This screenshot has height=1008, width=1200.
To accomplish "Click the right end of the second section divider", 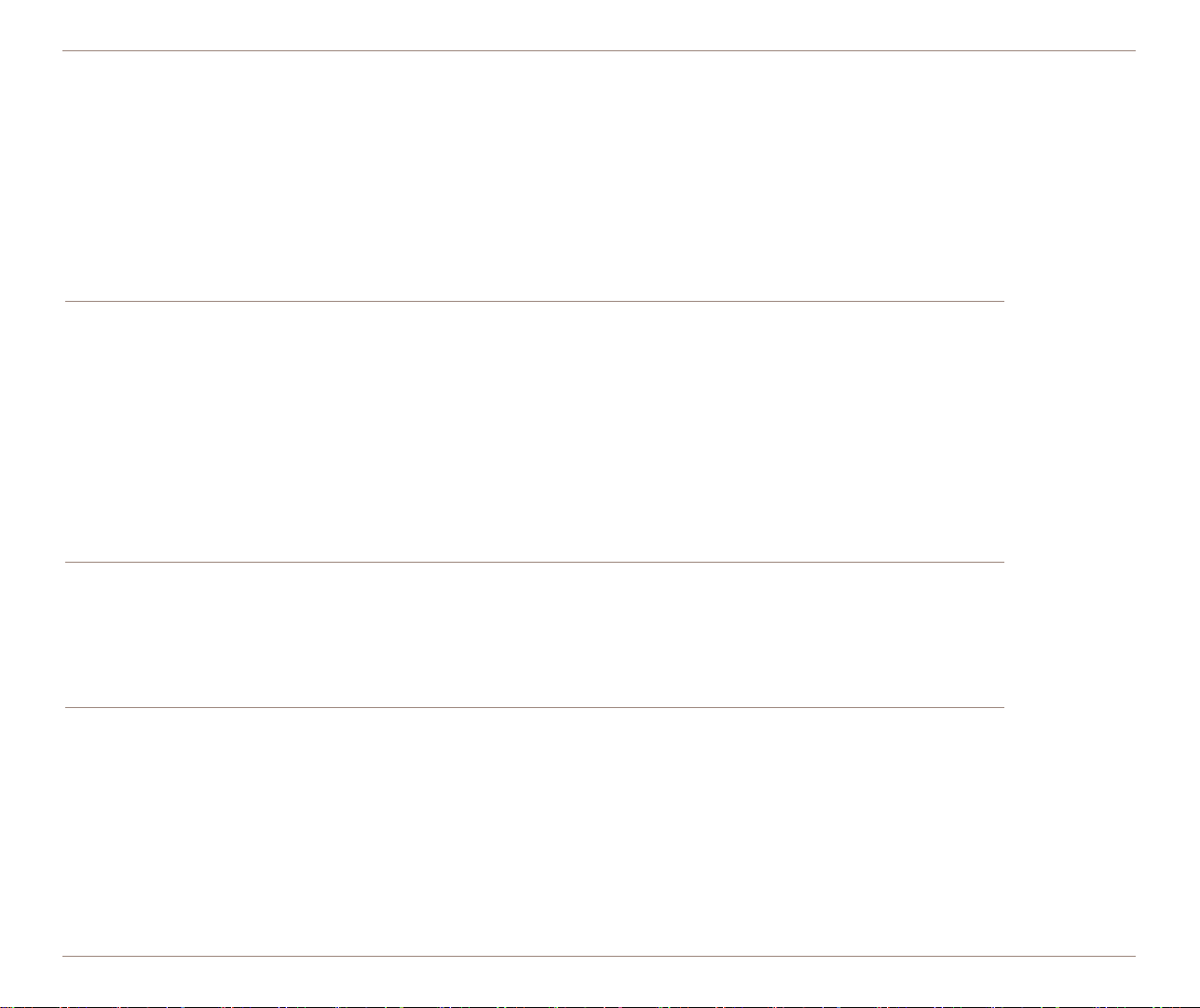I will pyautogui.click(x=1002, y=562).
